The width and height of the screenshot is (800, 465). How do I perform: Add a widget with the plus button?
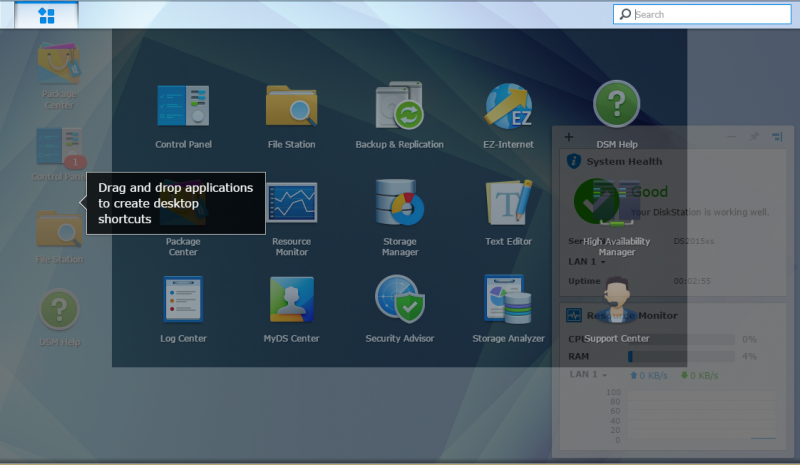pos(569,137)
